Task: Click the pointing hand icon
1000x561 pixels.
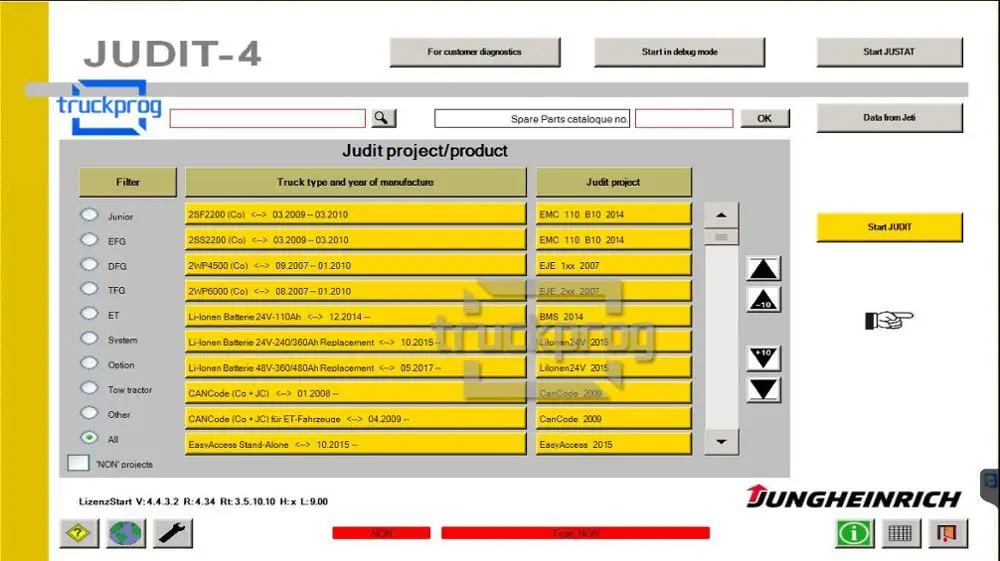Action: pyautogui.click(x=889, y=320)
